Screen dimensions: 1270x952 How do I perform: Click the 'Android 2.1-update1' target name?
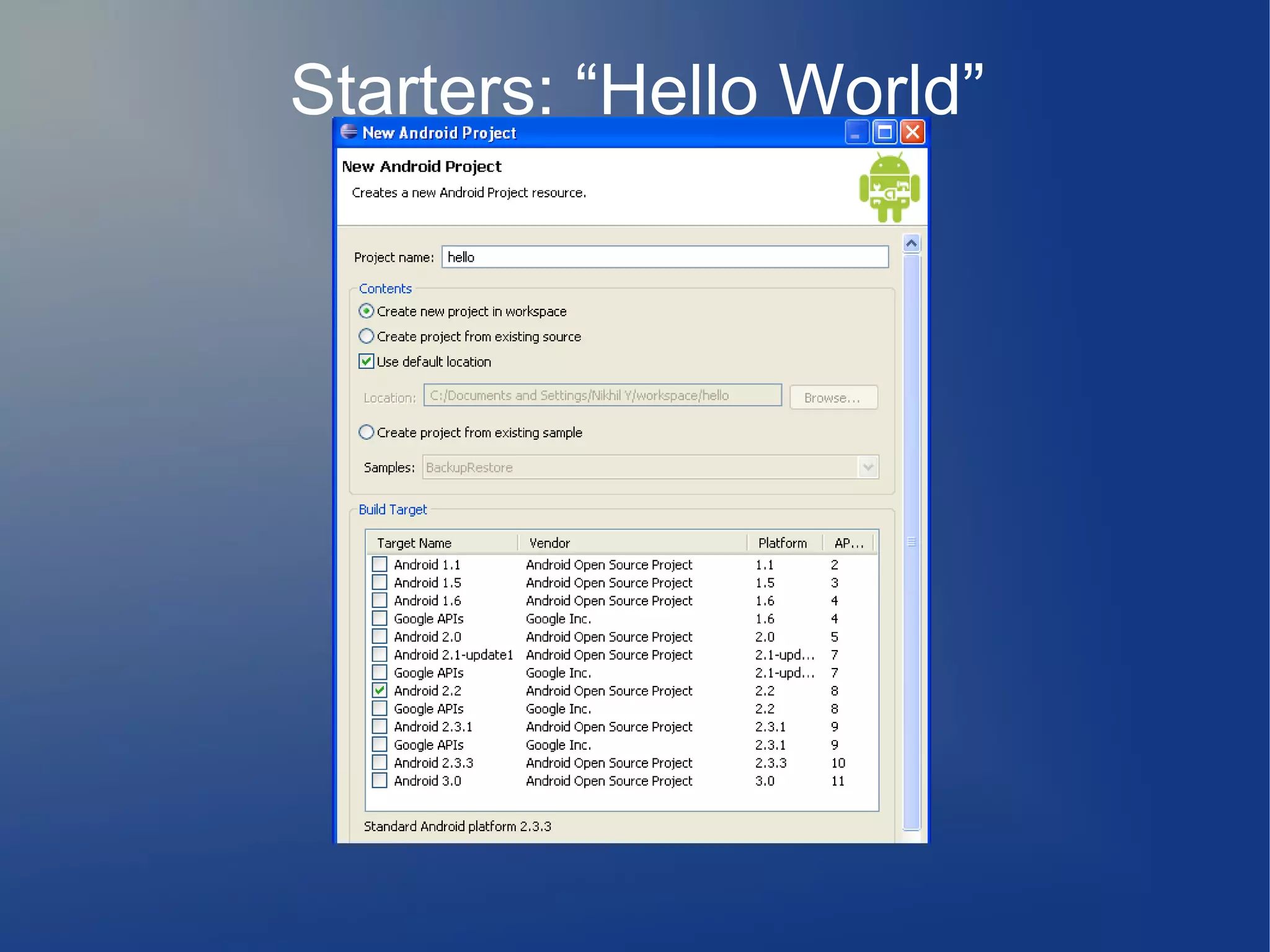point(453,655)
